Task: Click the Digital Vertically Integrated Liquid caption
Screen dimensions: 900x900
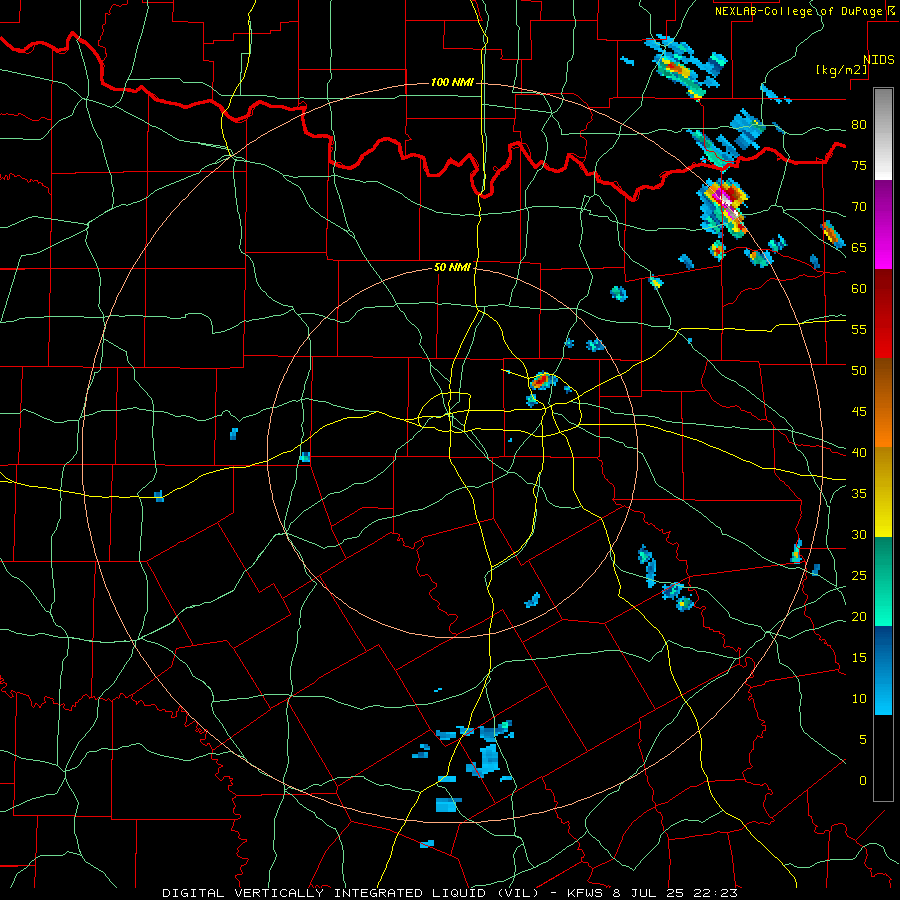Action: 449,893
